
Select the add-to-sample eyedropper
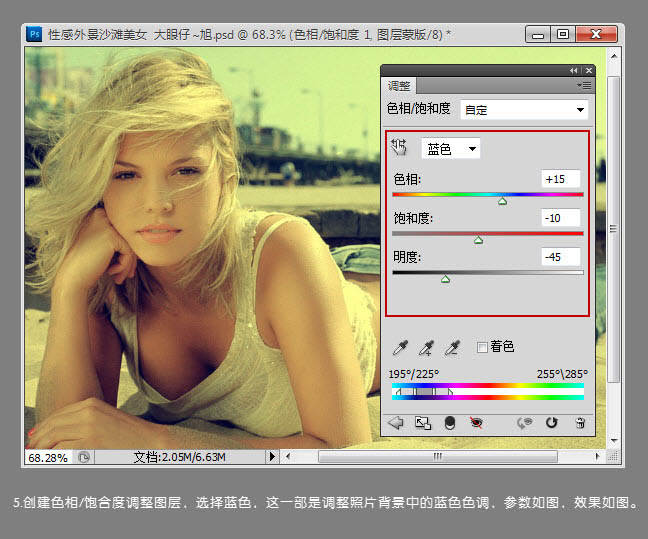click(x=427, y=347)
